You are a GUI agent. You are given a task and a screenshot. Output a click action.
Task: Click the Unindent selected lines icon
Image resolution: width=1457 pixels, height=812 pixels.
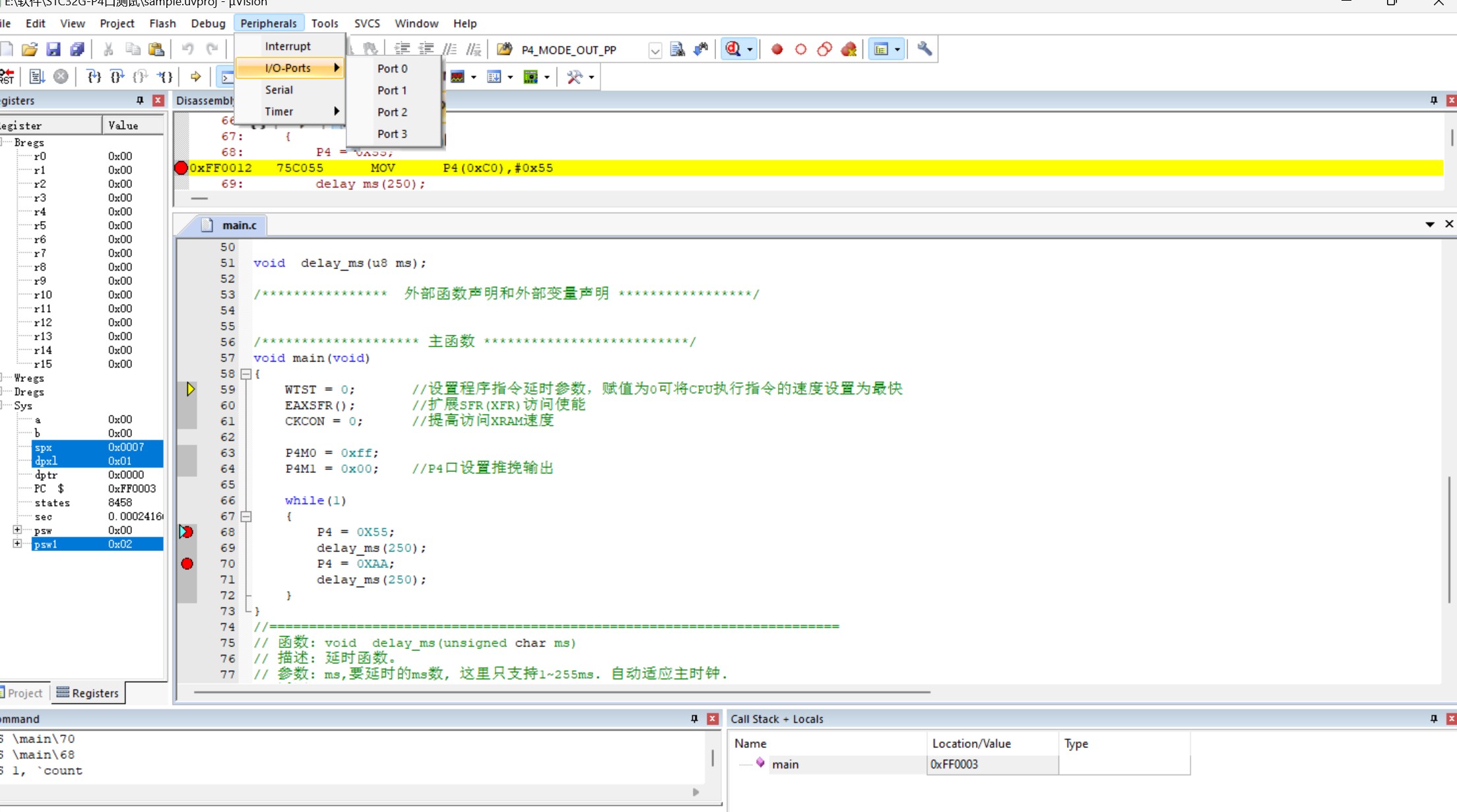tap(426, 49)
